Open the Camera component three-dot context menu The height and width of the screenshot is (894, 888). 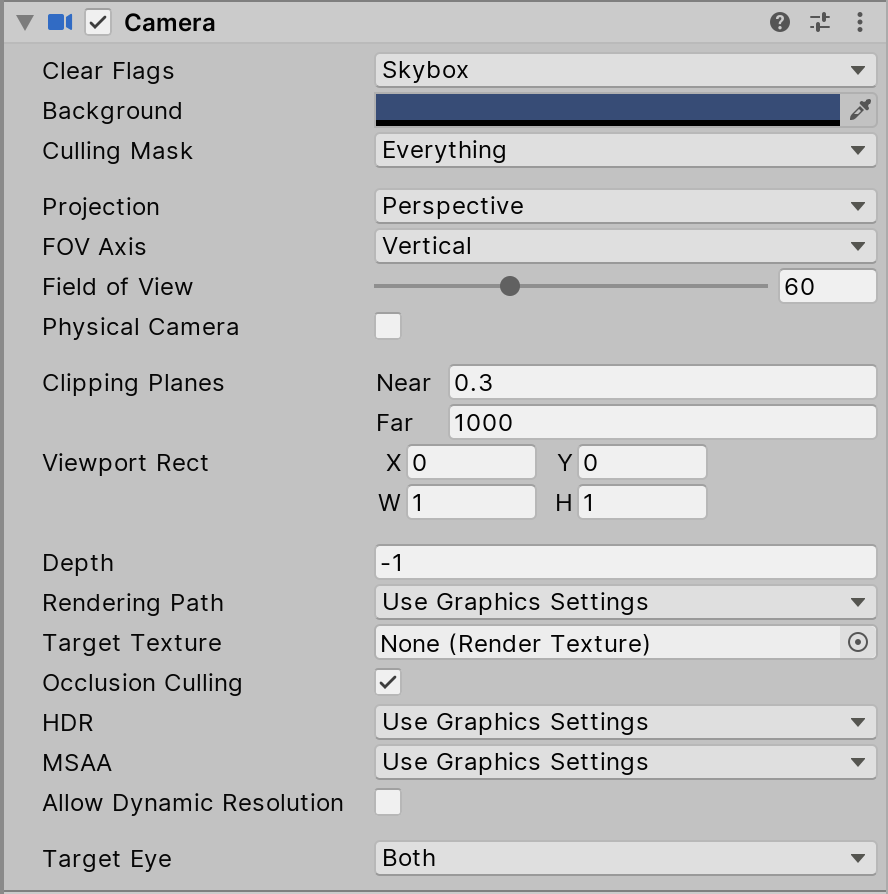point(860,22)
